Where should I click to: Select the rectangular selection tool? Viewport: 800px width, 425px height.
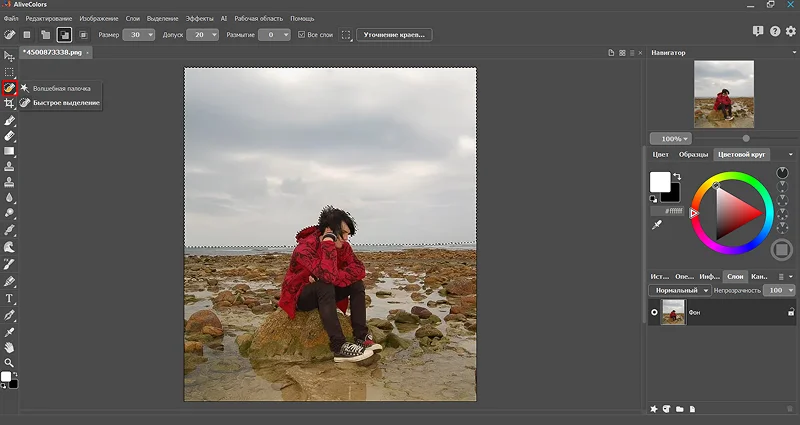pos(9,72)
